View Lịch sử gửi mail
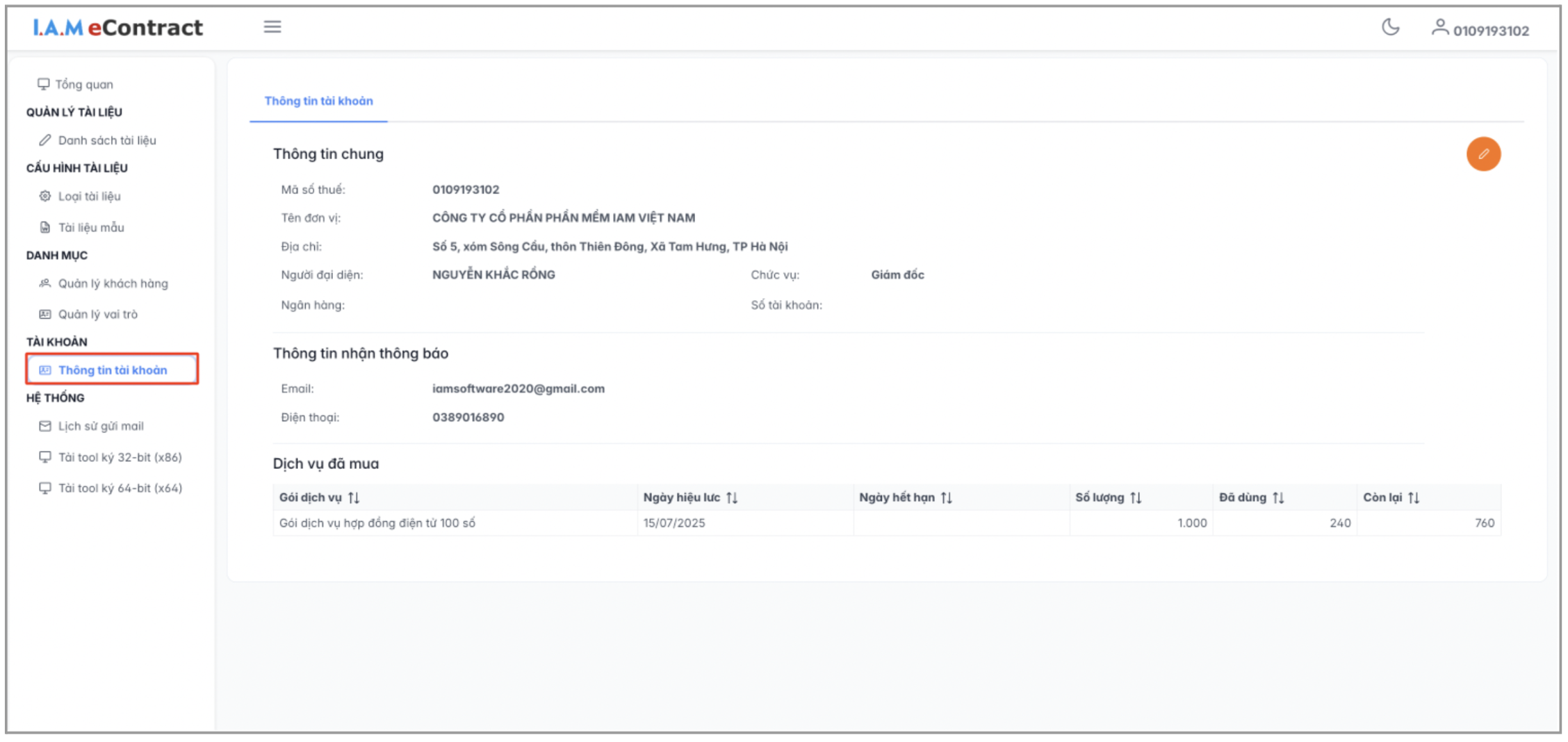1568x742 pixels. (100, 426)
